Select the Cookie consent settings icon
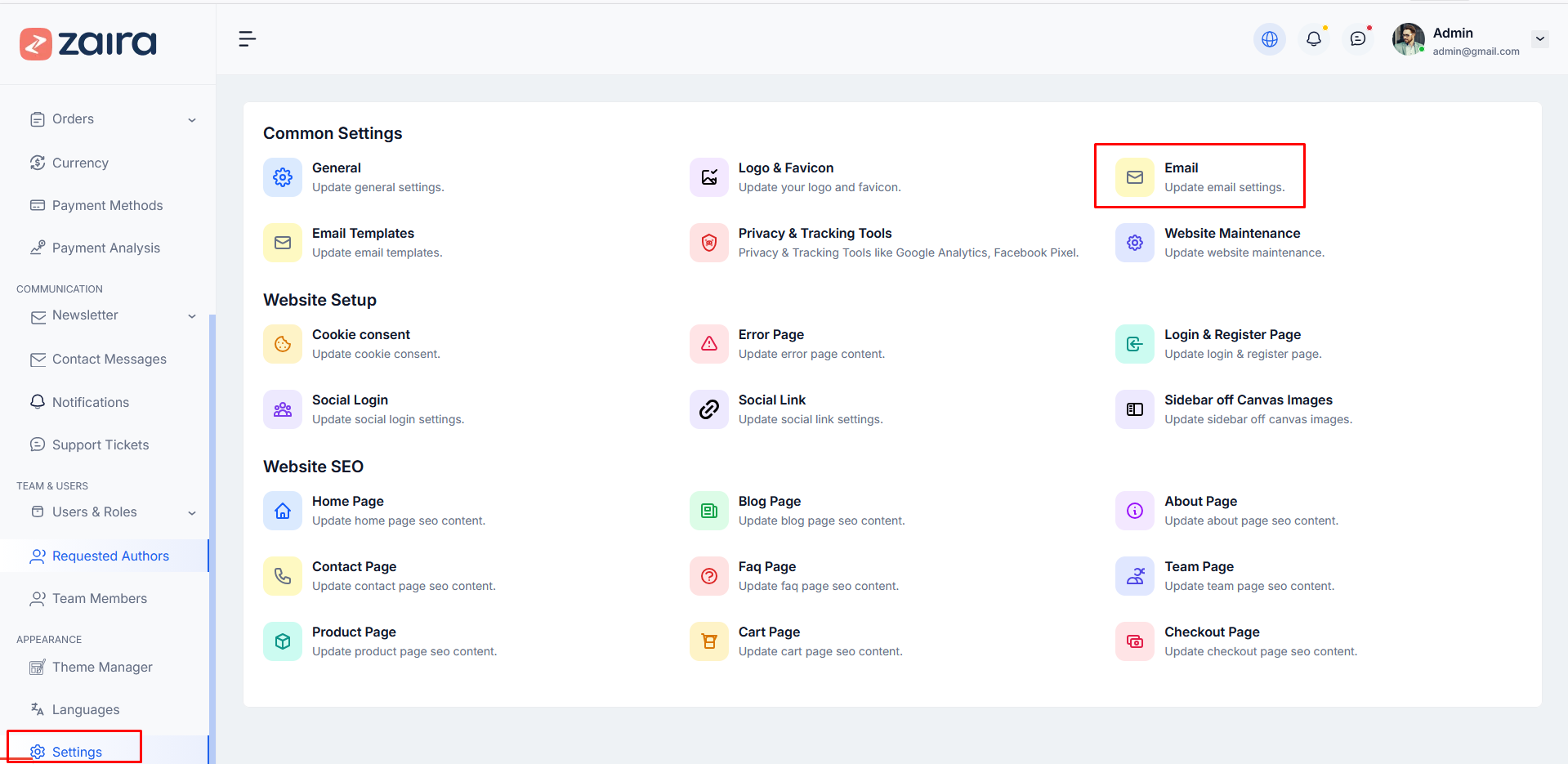Image resolution: width=1568 pixels, height=764 pixels. [x=282, y=343]
